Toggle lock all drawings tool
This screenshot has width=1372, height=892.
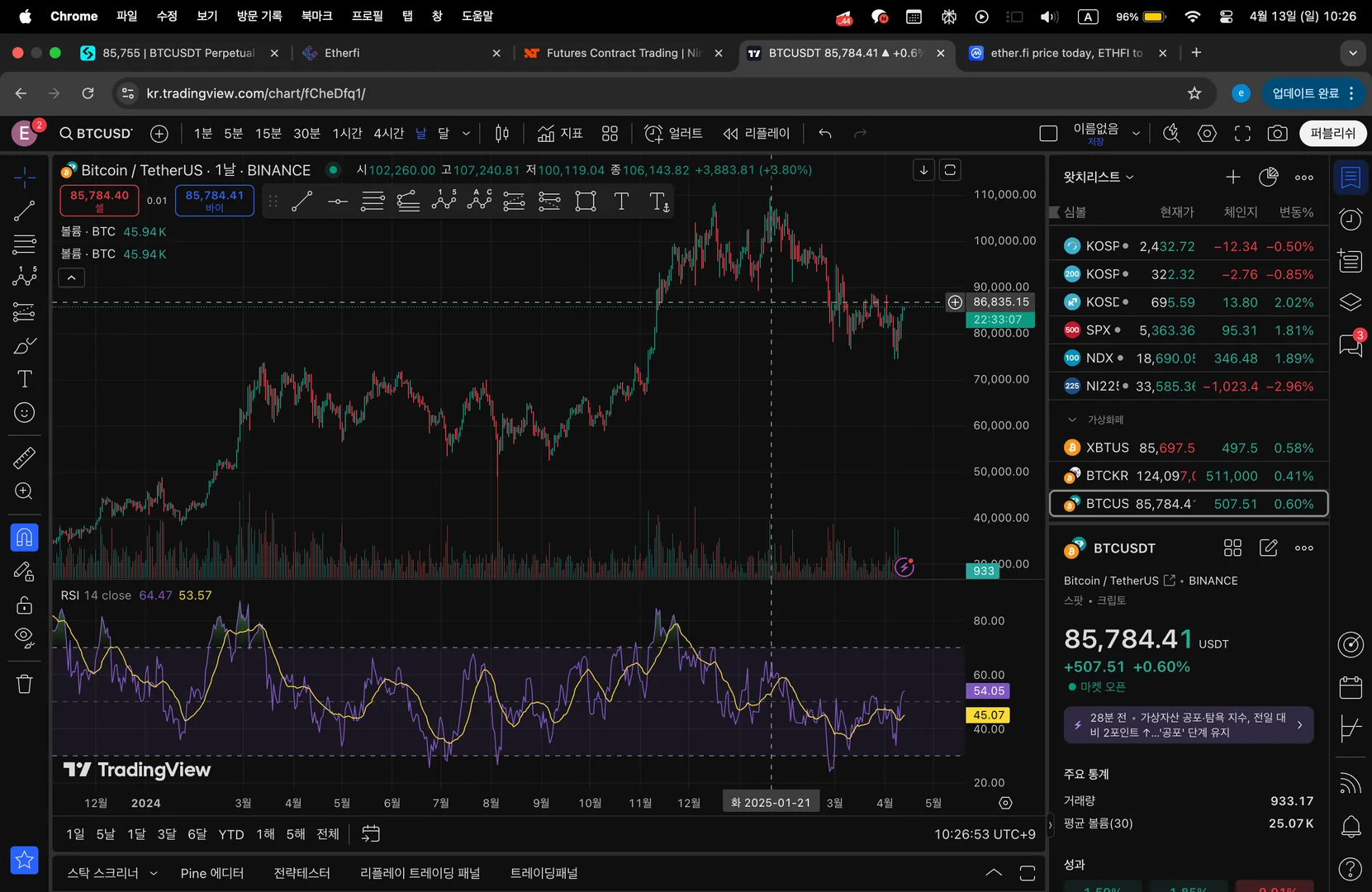[x=24, y=605]
